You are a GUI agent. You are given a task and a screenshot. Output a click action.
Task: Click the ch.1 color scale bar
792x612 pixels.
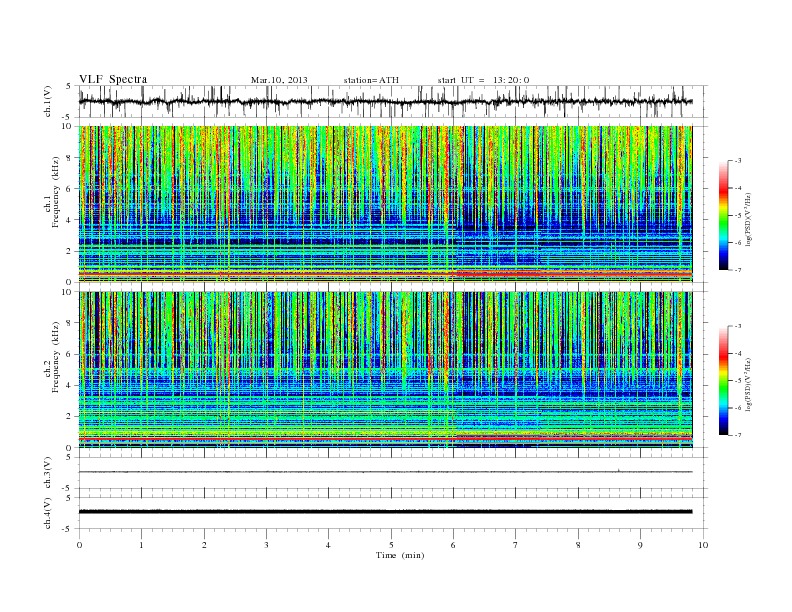723,215
